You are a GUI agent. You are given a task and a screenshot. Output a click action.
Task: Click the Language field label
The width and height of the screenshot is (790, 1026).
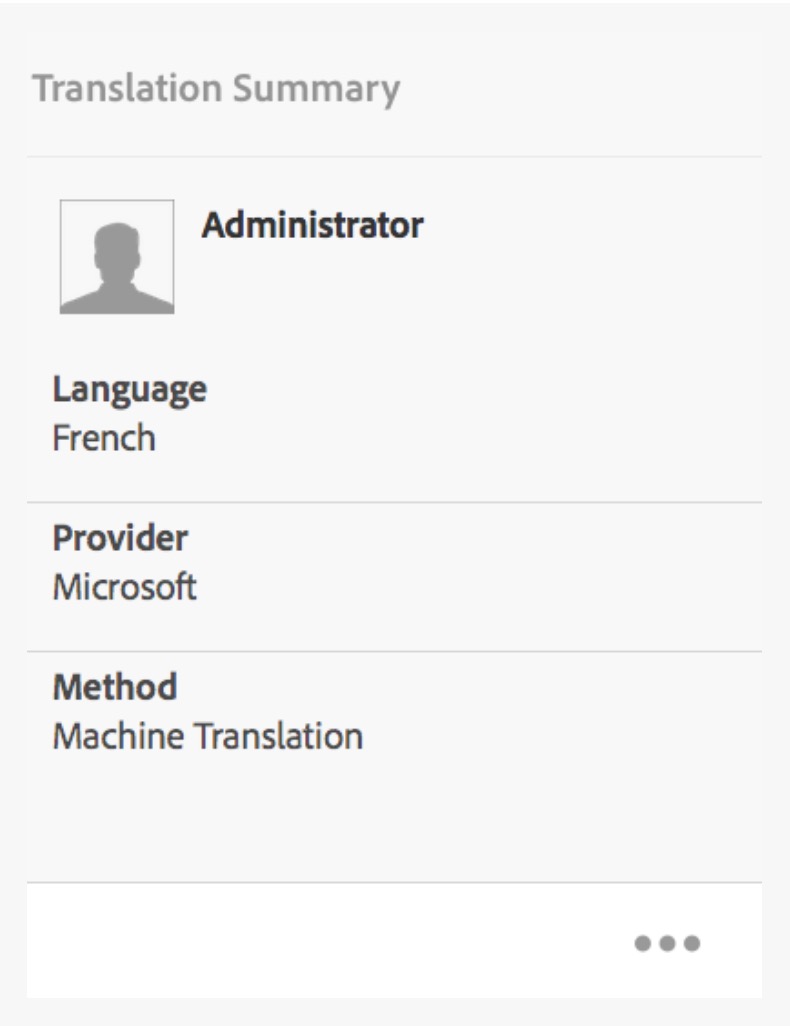point(130,388)
